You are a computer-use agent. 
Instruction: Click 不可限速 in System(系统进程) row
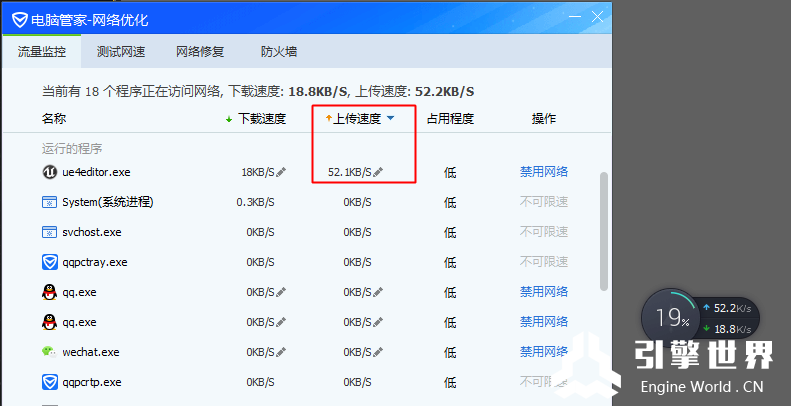(x=544, y=202)
